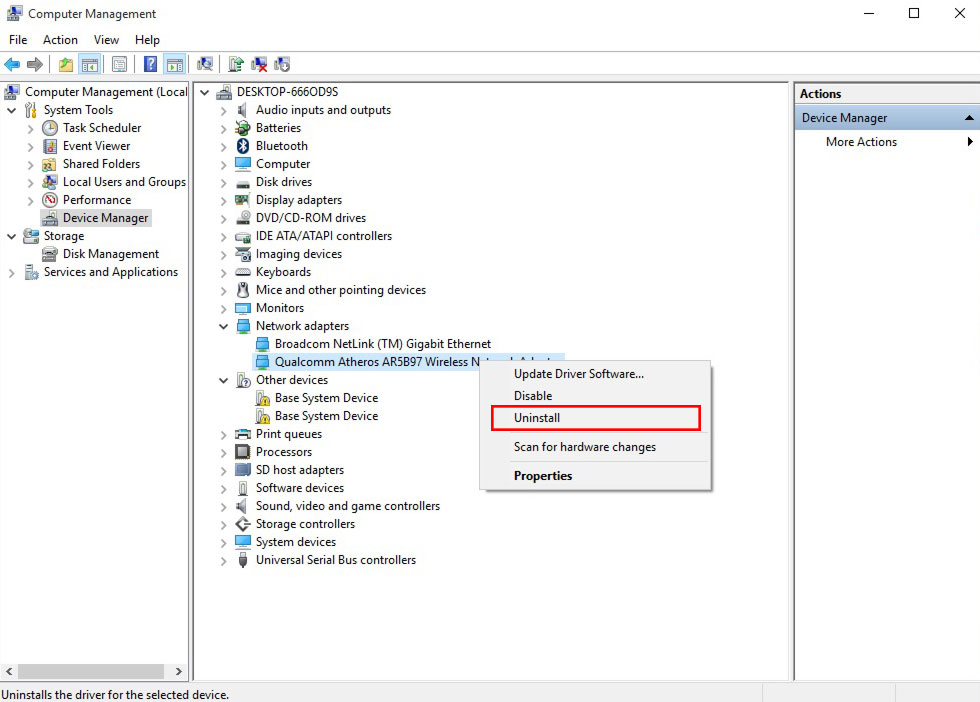
Task: Expand the Monitors node
Action: [x=224, y=308]
